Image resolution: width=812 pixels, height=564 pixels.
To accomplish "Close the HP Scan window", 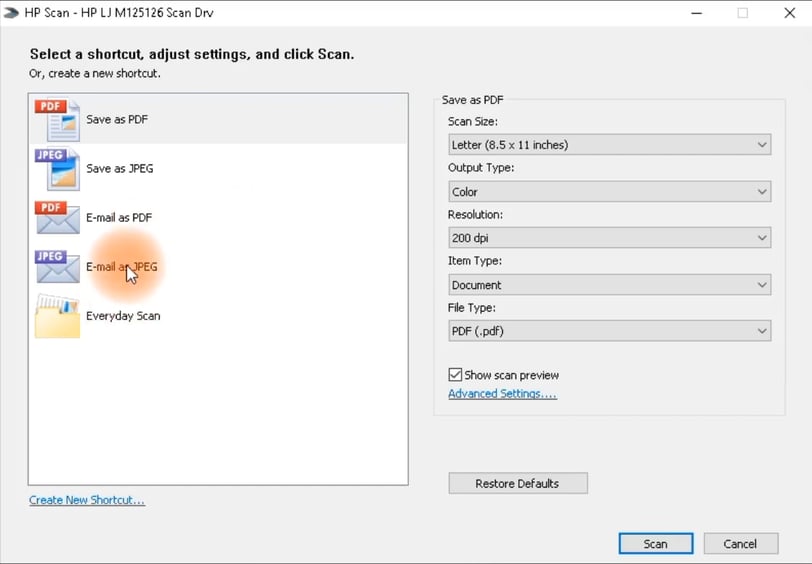I will coord(790,13).
